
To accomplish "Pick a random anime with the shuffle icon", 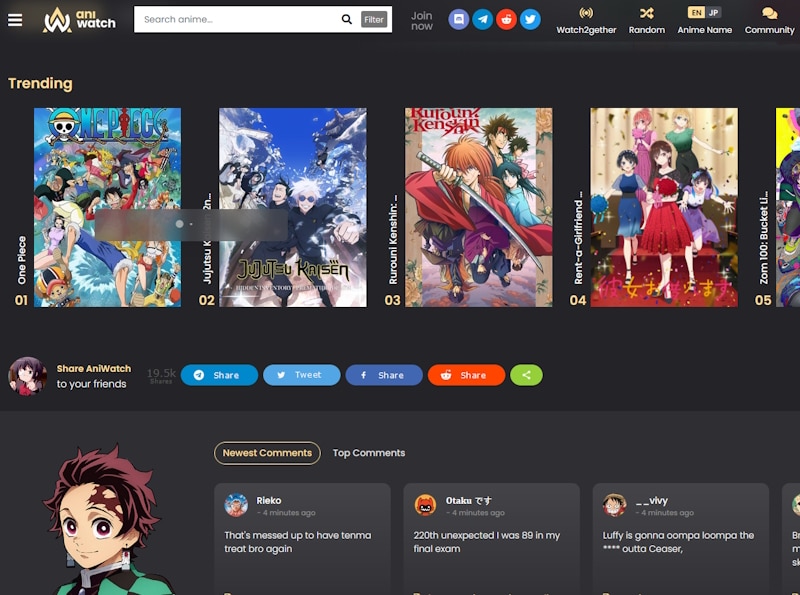I will [646, 14].
